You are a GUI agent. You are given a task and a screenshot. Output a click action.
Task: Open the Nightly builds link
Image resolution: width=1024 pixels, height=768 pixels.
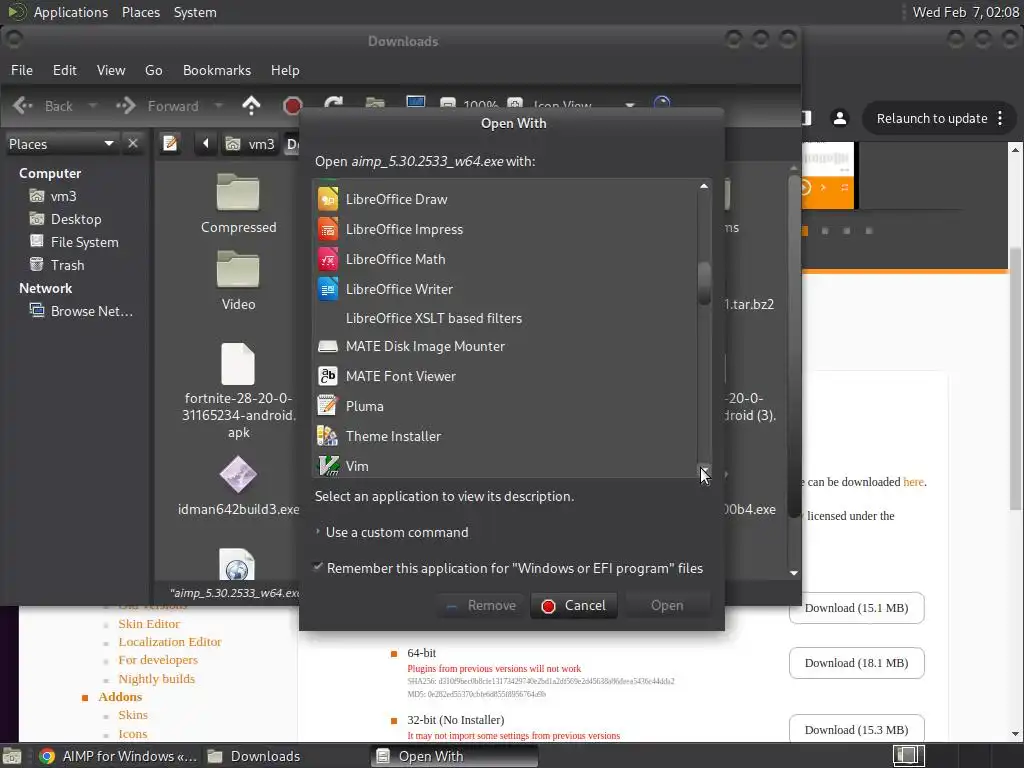[x=157, y=679]
